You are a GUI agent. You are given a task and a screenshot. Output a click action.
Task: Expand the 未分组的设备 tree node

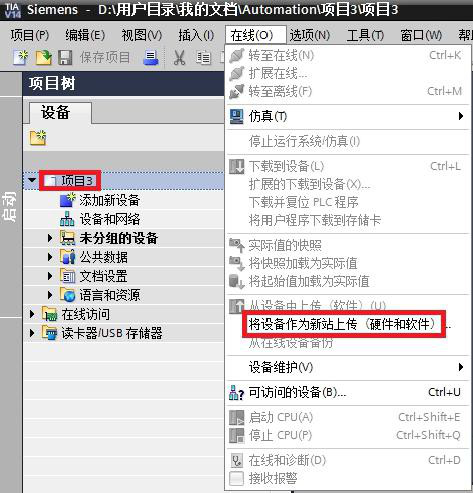pyautogui.click(x=50, y=238)
